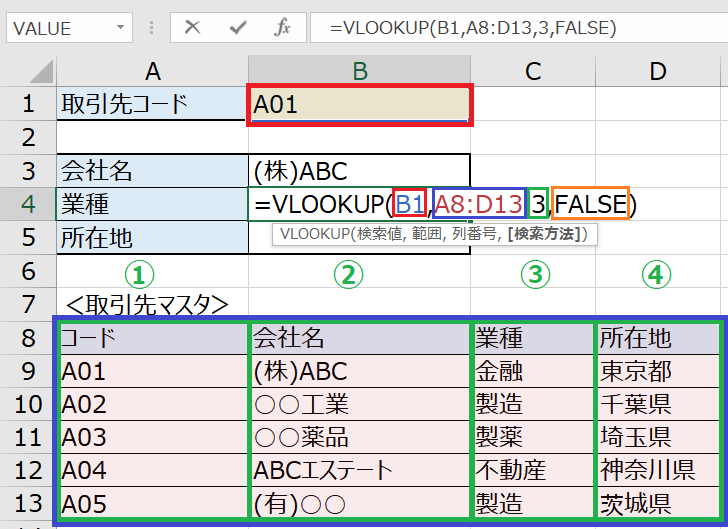Click header cell 所在地 in row 8
Image resolution: width=728 pixels, height=529 pixels.
658,338
